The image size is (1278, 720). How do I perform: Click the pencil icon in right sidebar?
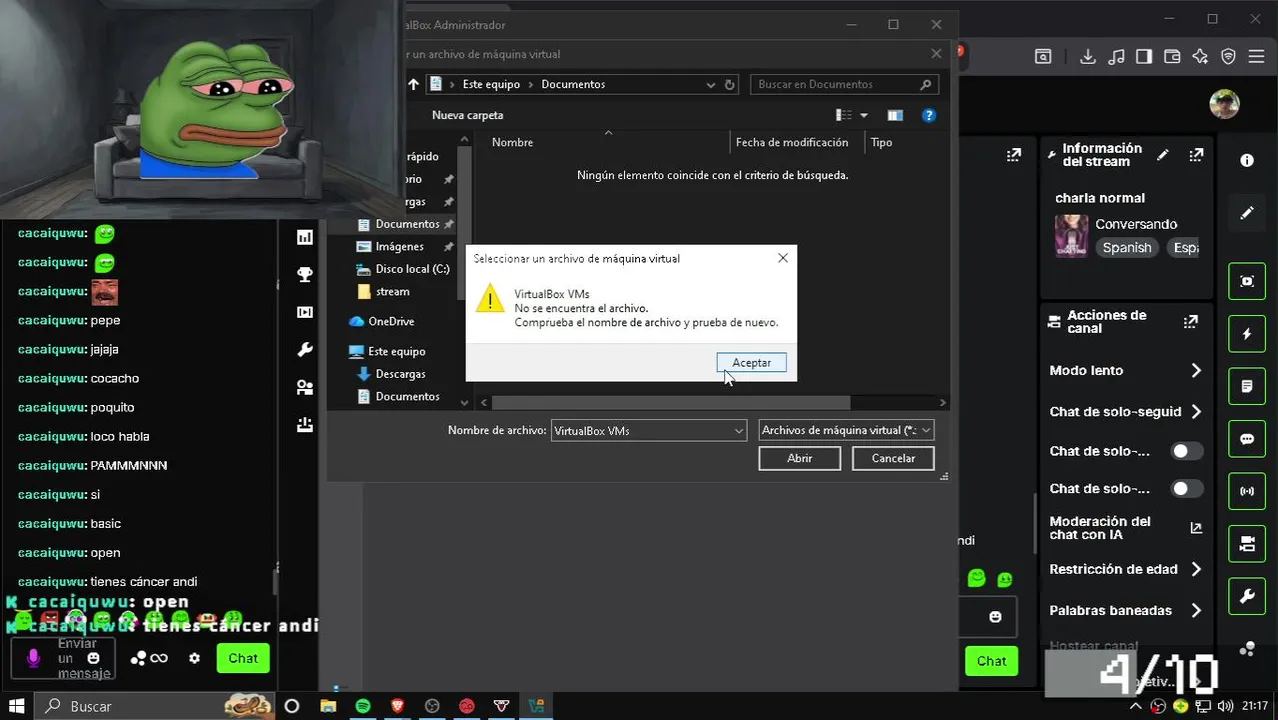click(x=1247, y=213)
